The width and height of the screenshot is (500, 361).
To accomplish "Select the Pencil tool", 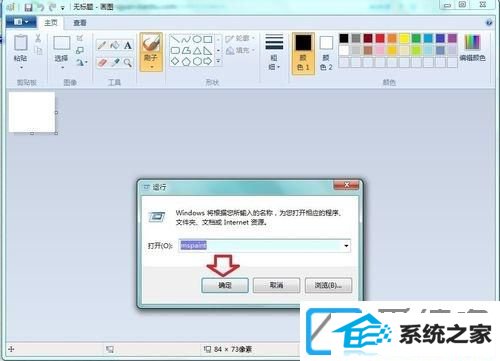I will [102, 45].
